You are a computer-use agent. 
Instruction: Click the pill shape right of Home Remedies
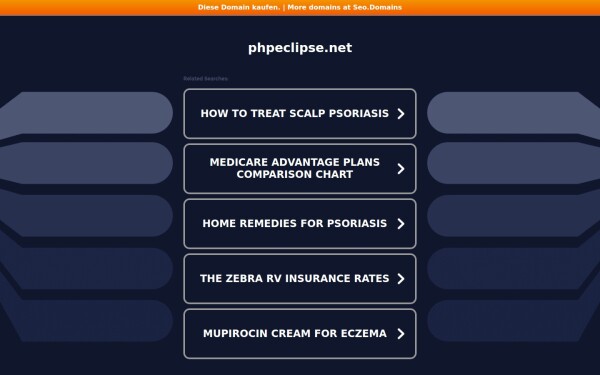(x=513, y=216)
